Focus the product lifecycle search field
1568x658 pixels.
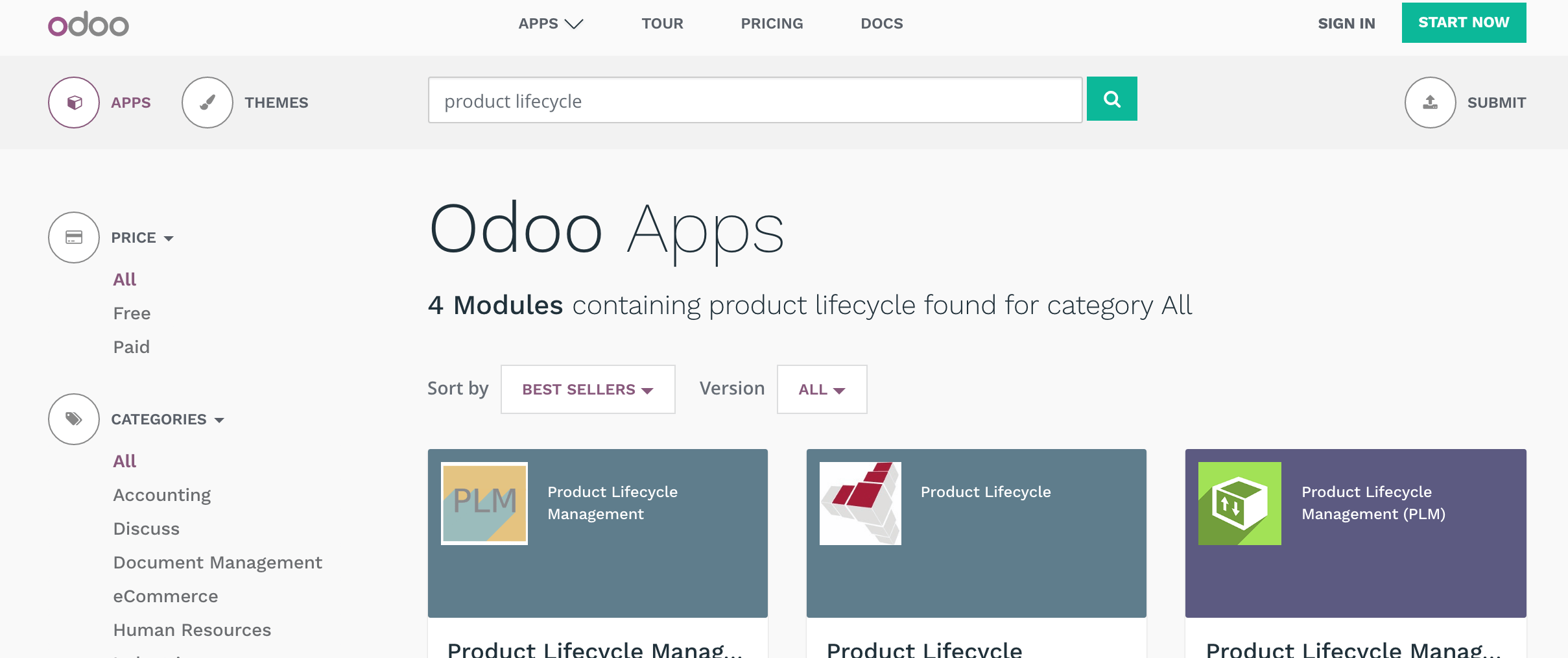[755, 100]
